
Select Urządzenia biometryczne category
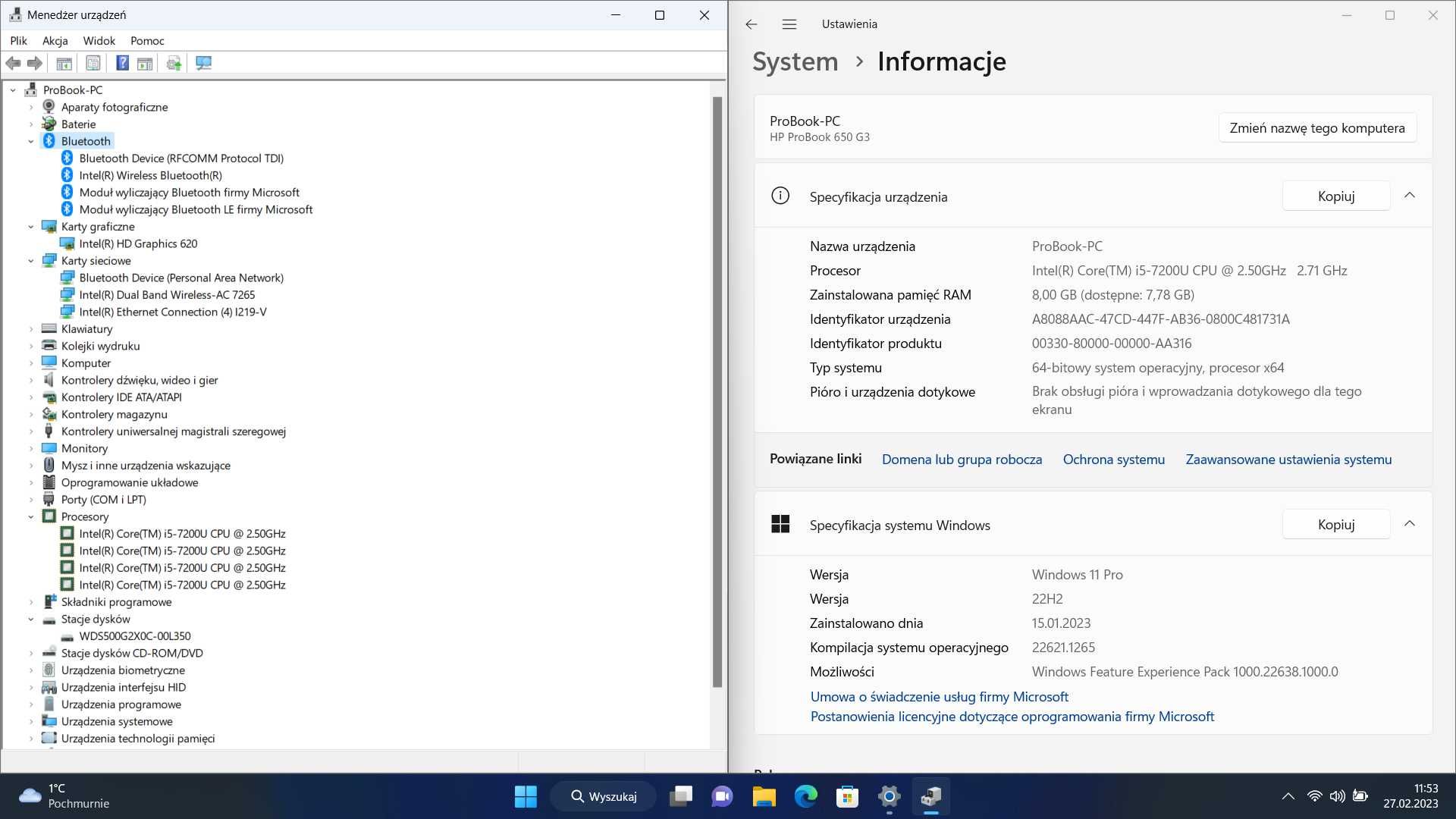tap(123, 670)
